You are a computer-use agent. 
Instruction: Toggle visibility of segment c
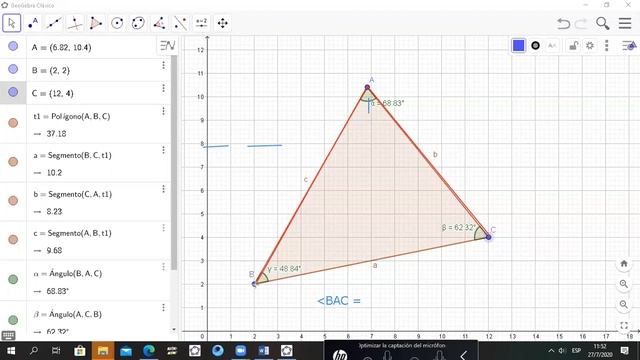[13, 239]
